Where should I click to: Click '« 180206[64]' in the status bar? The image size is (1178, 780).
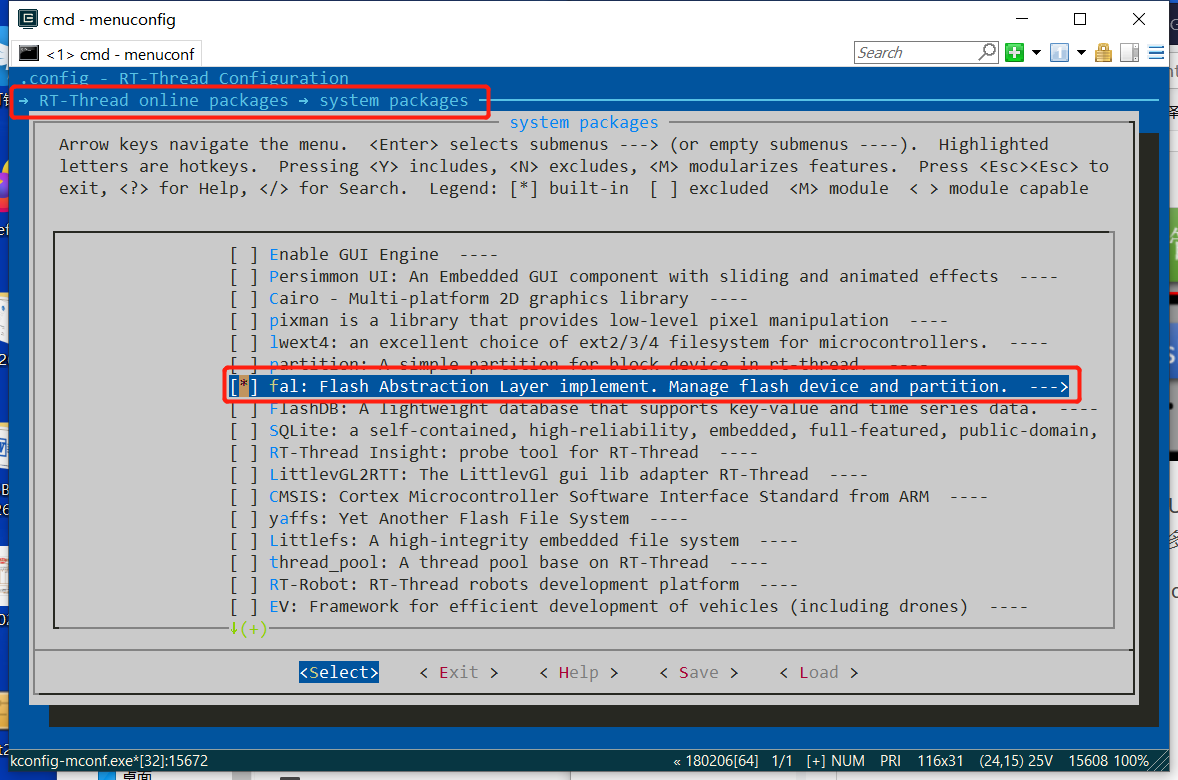(x=716, y=760)
